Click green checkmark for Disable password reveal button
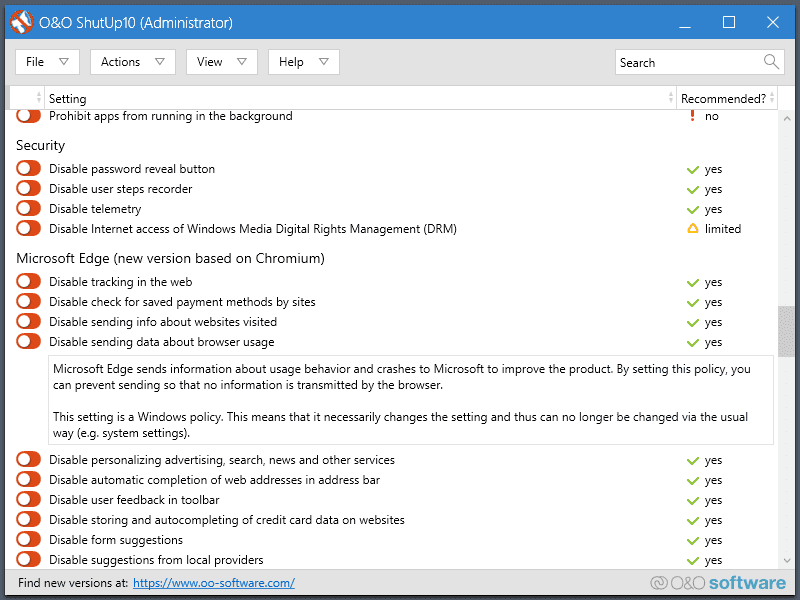This screenshot has height=600, width=800. (692, 169)
